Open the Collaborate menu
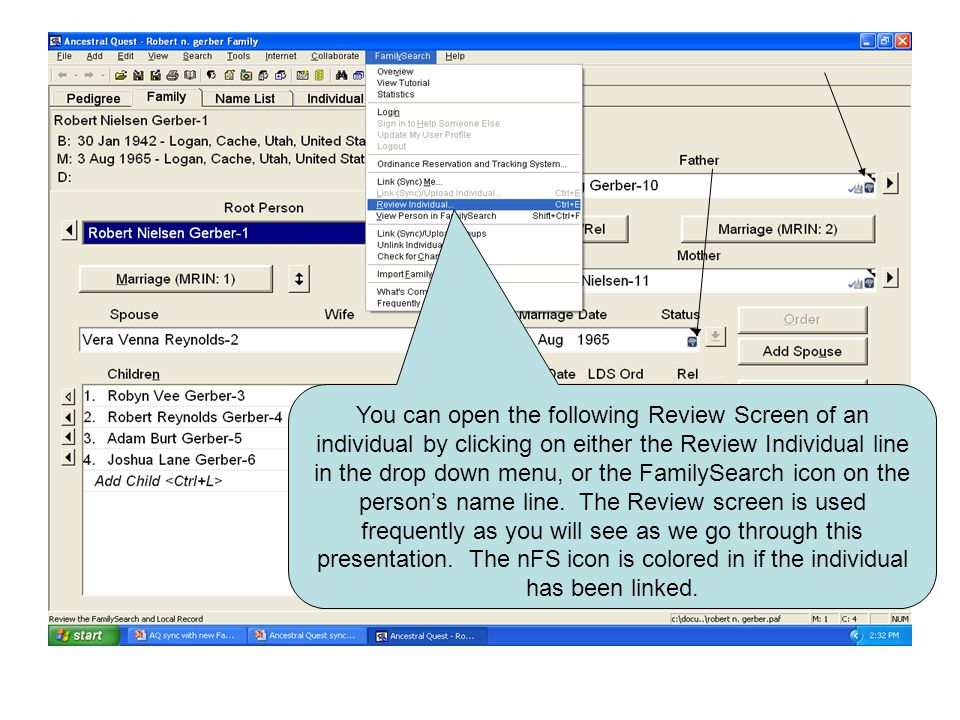 point(335,56)
